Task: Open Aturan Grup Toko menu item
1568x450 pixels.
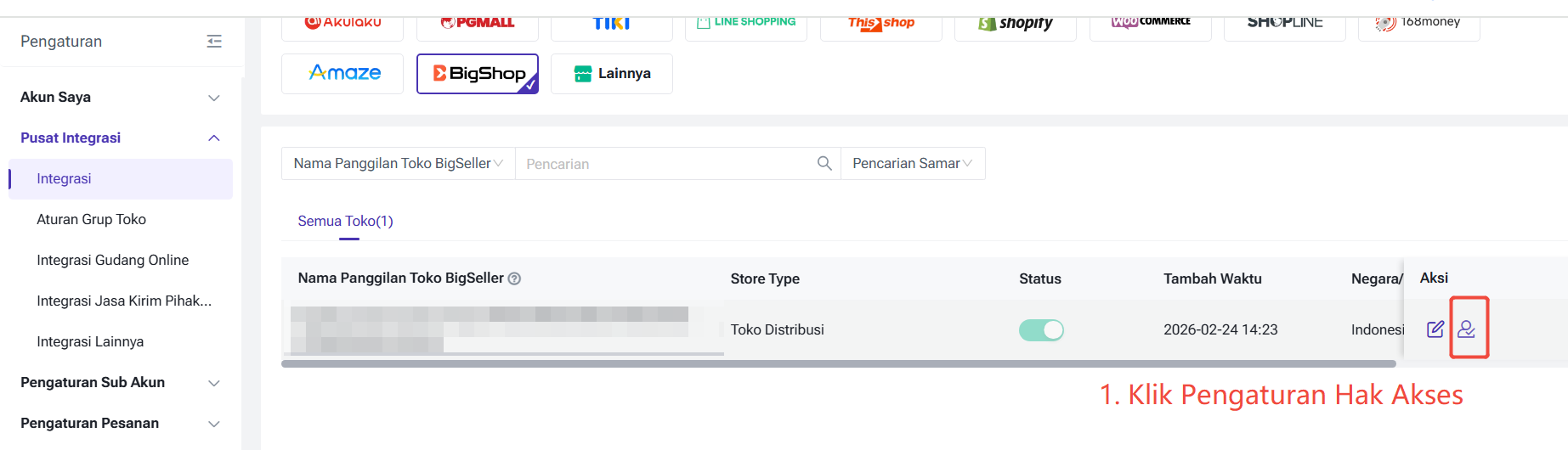Action: pyautogui.click(x=92, y=219)
